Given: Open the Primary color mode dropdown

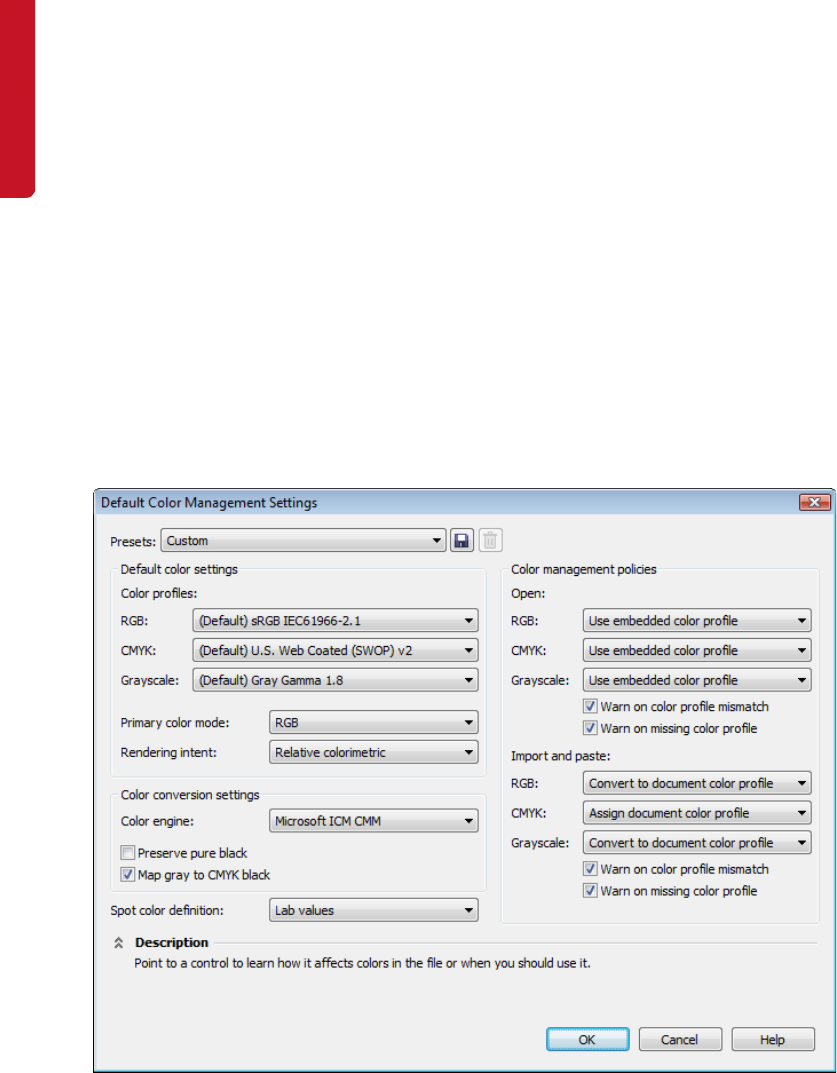Looking at the screenshot, I should 374,722.
